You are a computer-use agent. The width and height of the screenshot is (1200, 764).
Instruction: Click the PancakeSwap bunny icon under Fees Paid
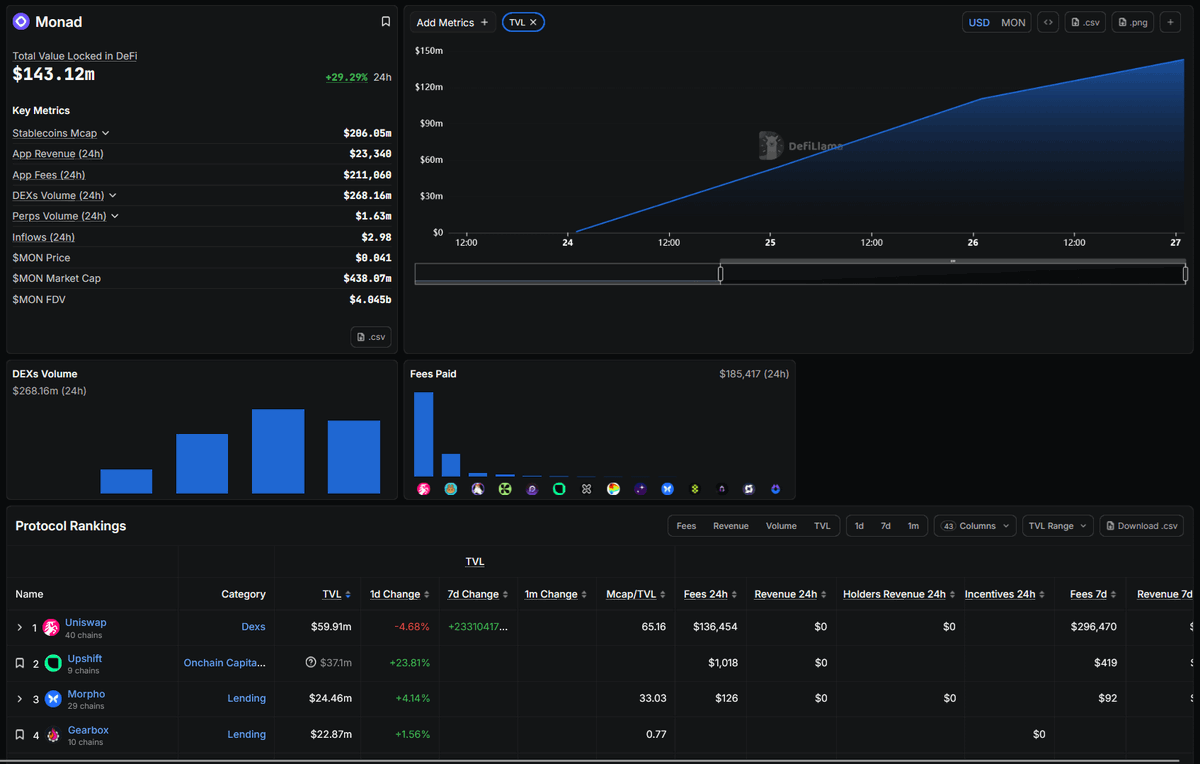(x=451, y=489)
